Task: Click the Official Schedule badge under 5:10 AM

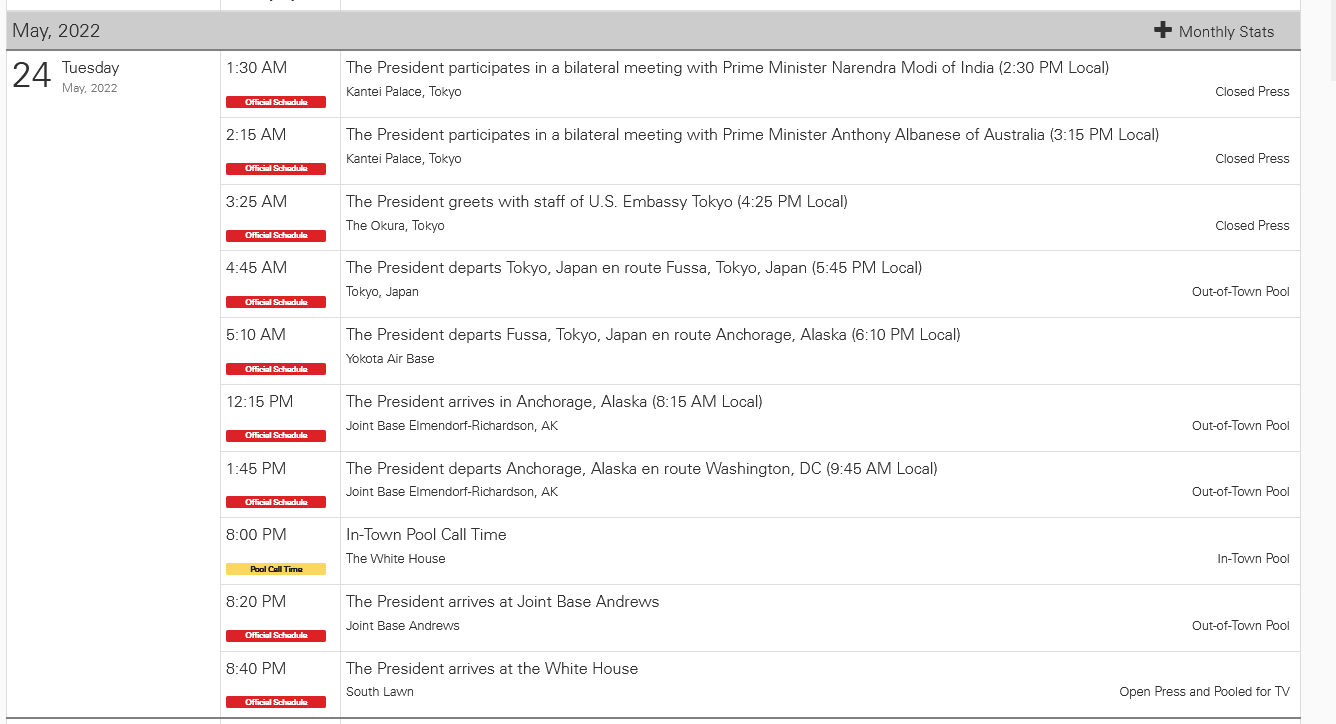Action: [276, 369]
